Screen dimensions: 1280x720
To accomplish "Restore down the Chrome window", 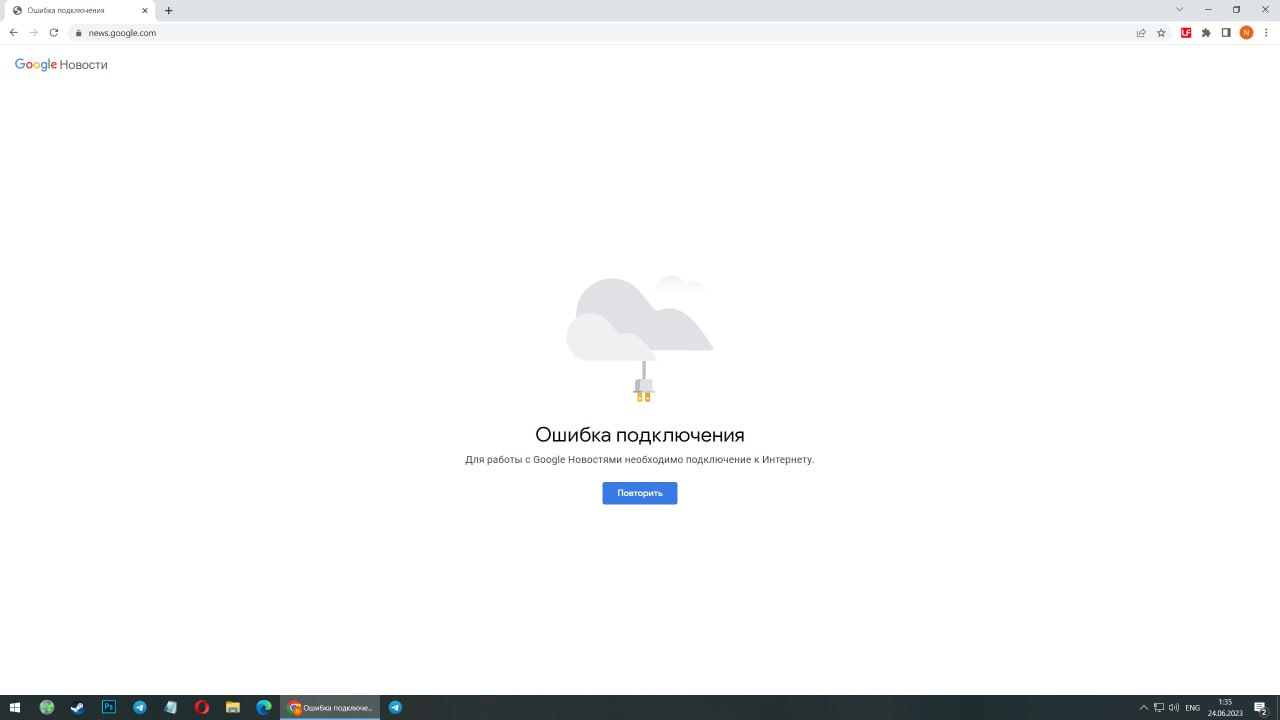I will 1236,10.
